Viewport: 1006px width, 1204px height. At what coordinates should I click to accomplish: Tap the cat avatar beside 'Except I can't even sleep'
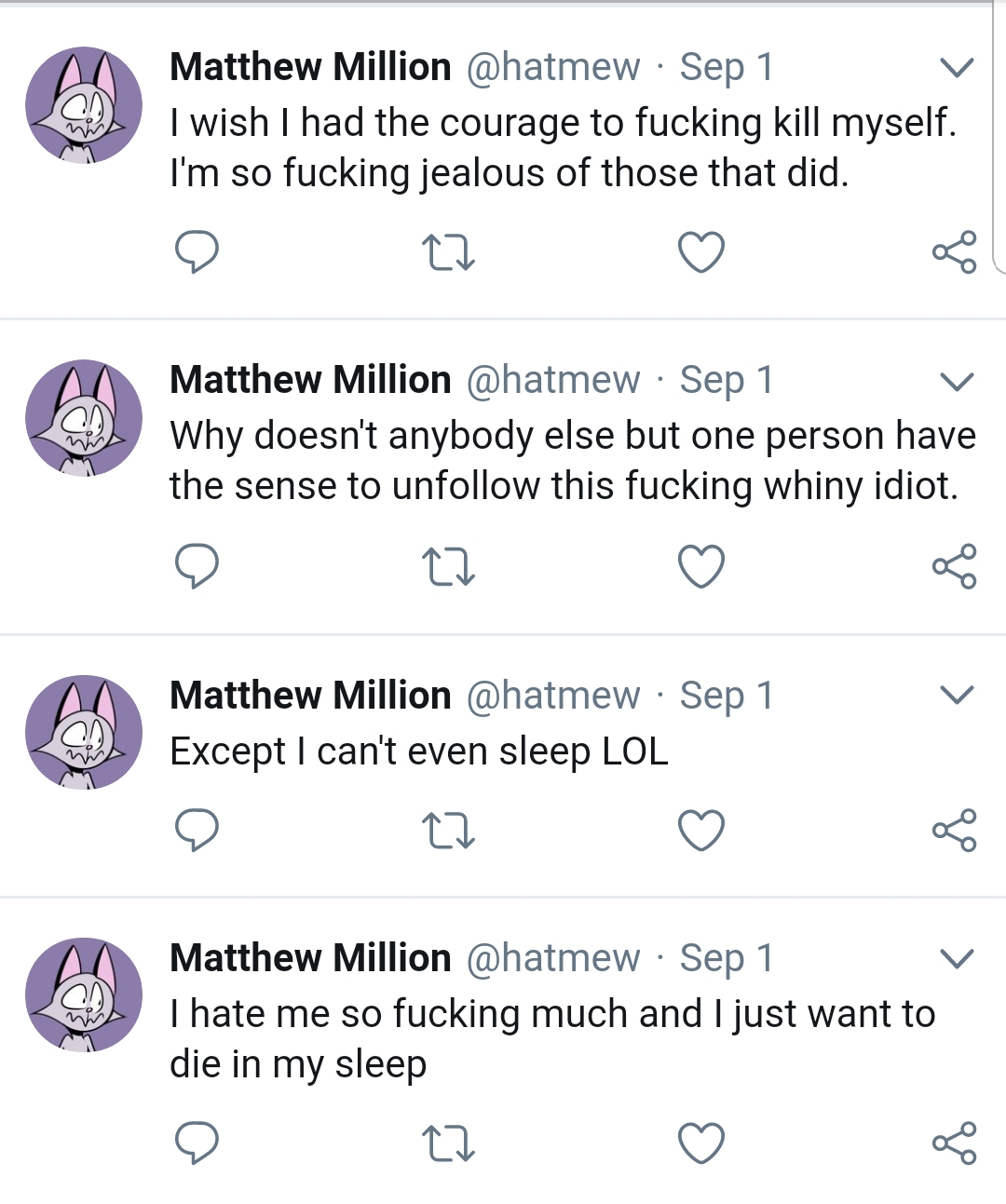pyautogui.click(x=84, y=732)
